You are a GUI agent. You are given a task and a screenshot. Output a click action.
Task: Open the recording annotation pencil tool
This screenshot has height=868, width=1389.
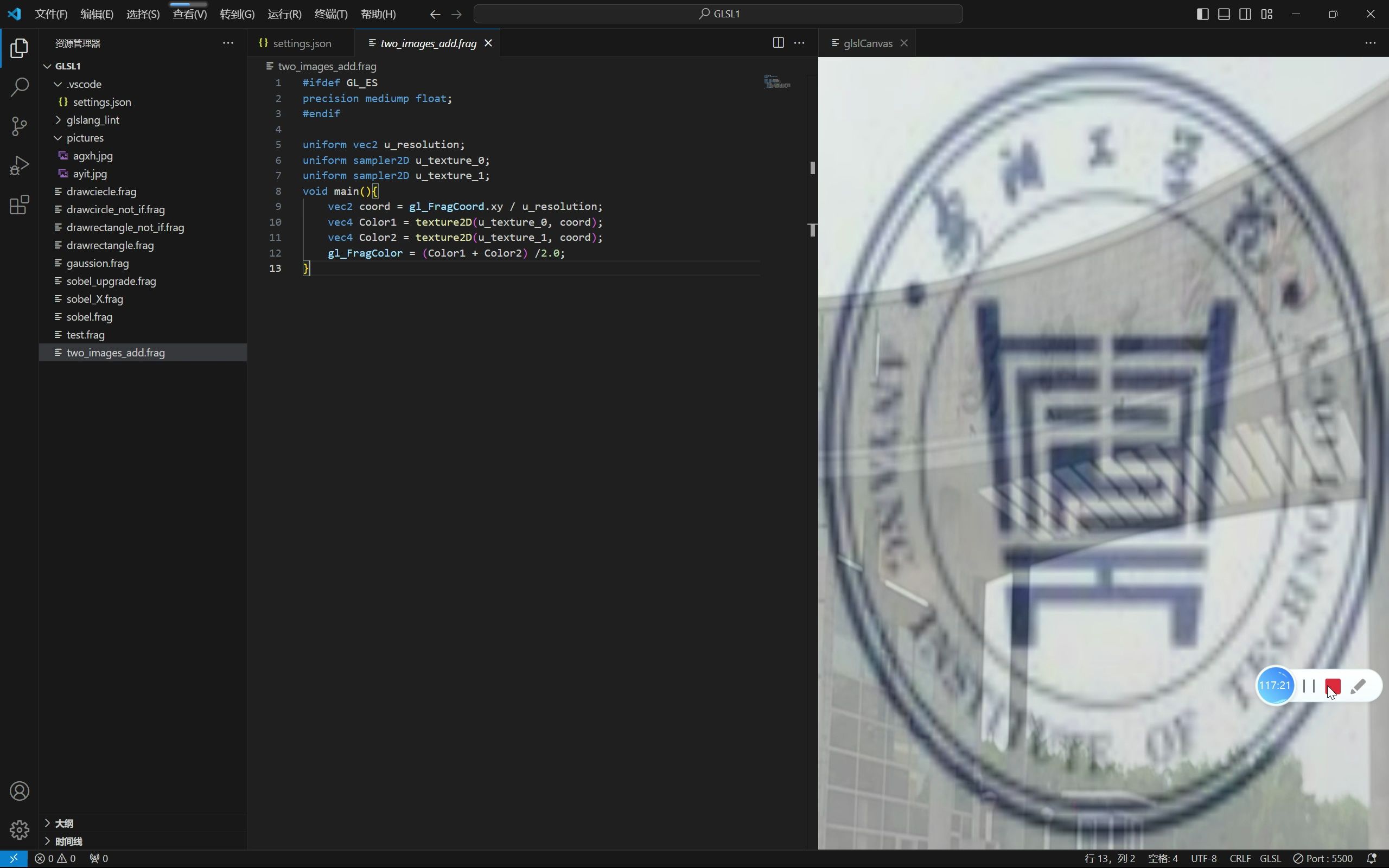click(x=1358, y=686)
